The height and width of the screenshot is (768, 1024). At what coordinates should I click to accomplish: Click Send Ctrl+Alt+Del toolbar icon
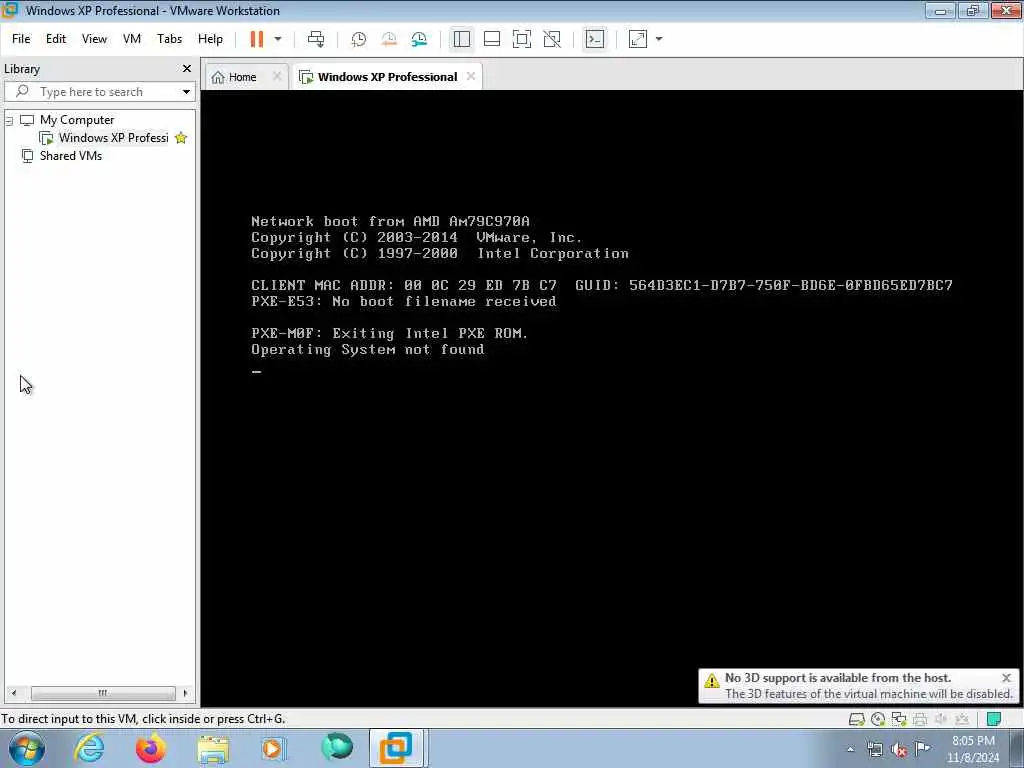[316, 39]
